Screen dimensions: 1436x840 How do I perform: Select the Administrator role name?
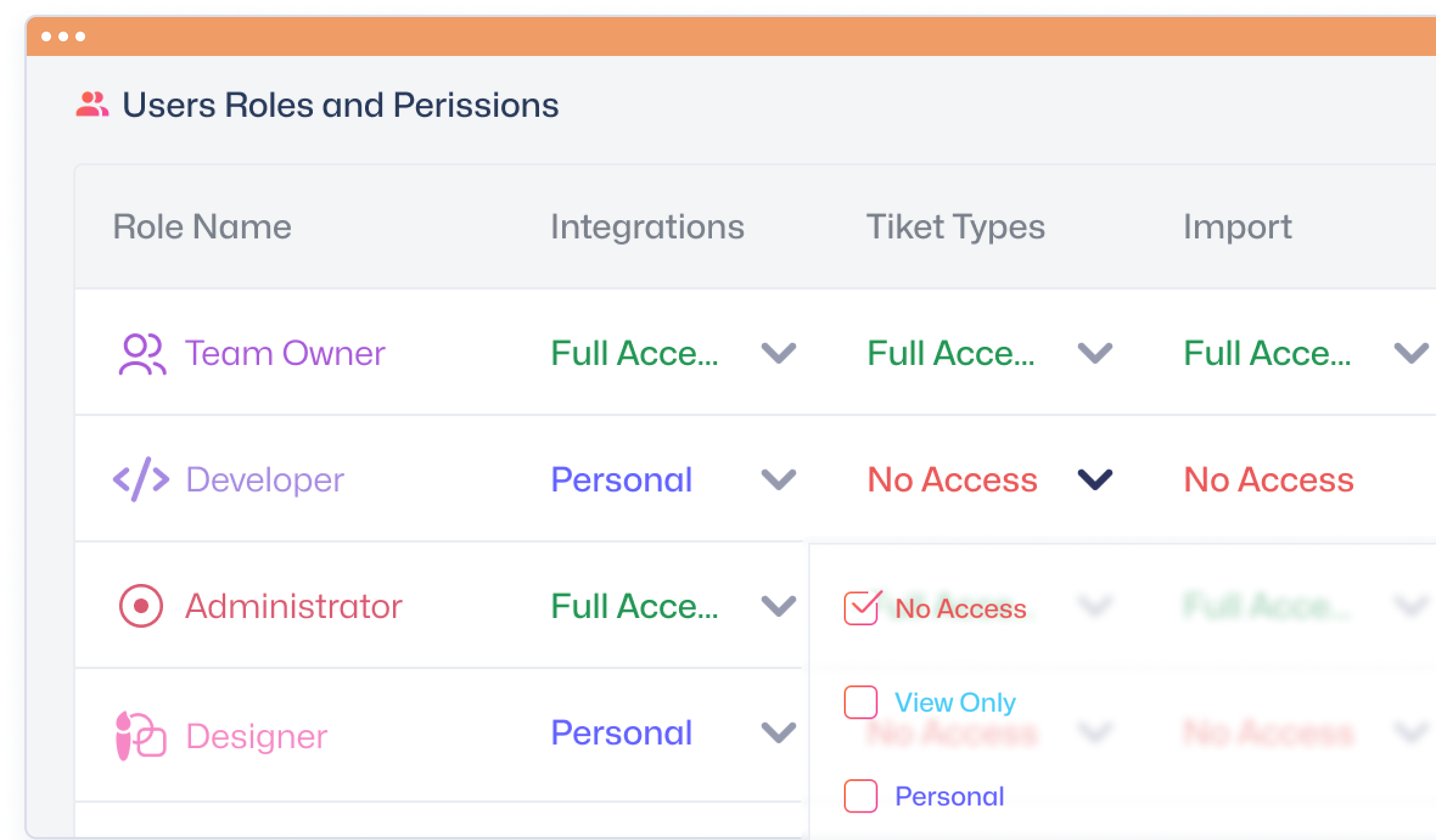pyautogui.click(x=294, y=606)
